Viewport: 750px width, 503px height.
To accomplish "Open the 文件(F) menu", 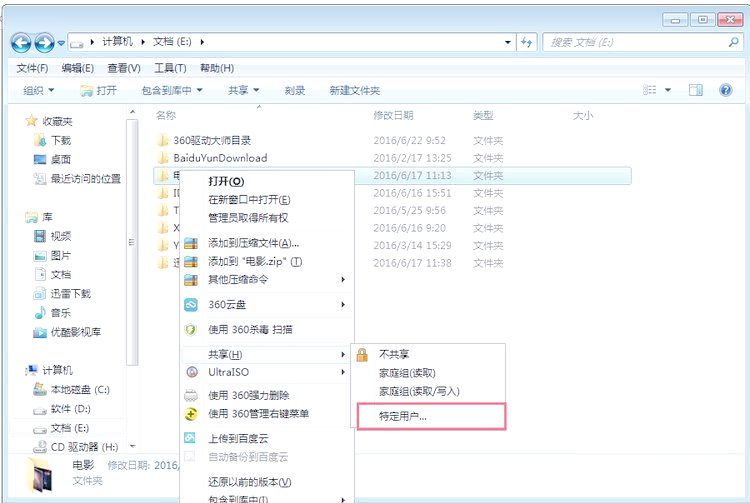I will (x=33, y=68).
